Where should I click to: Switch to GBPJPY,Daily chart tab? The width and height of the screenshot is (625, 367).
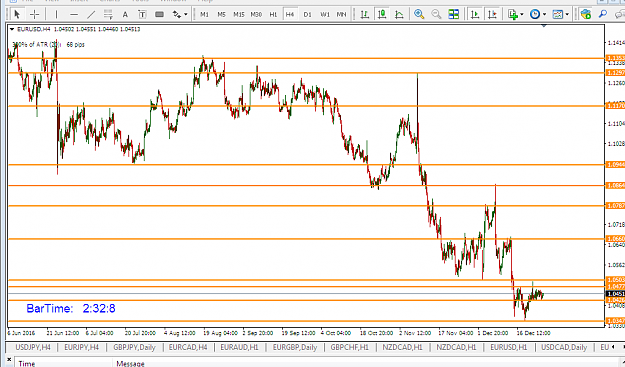[134, 347]
